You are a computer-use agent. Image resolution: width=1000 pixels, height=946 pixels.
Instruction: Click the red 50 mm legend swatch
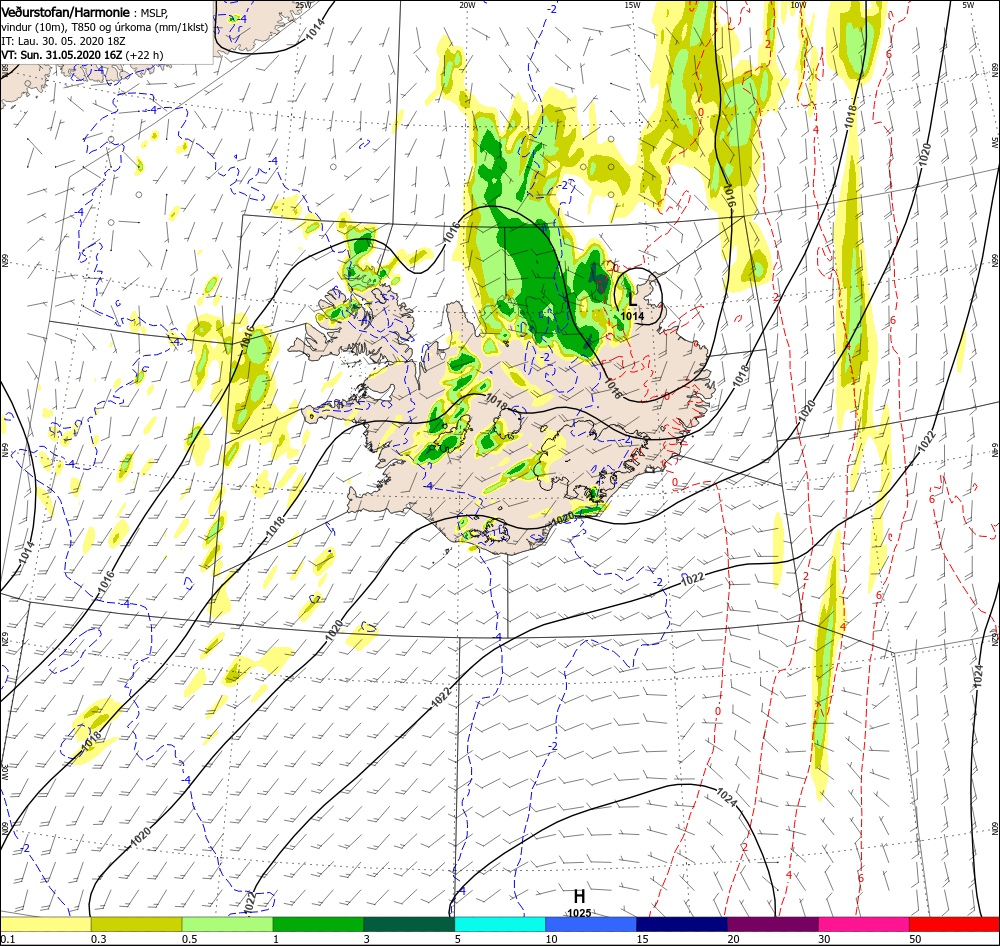954,924
